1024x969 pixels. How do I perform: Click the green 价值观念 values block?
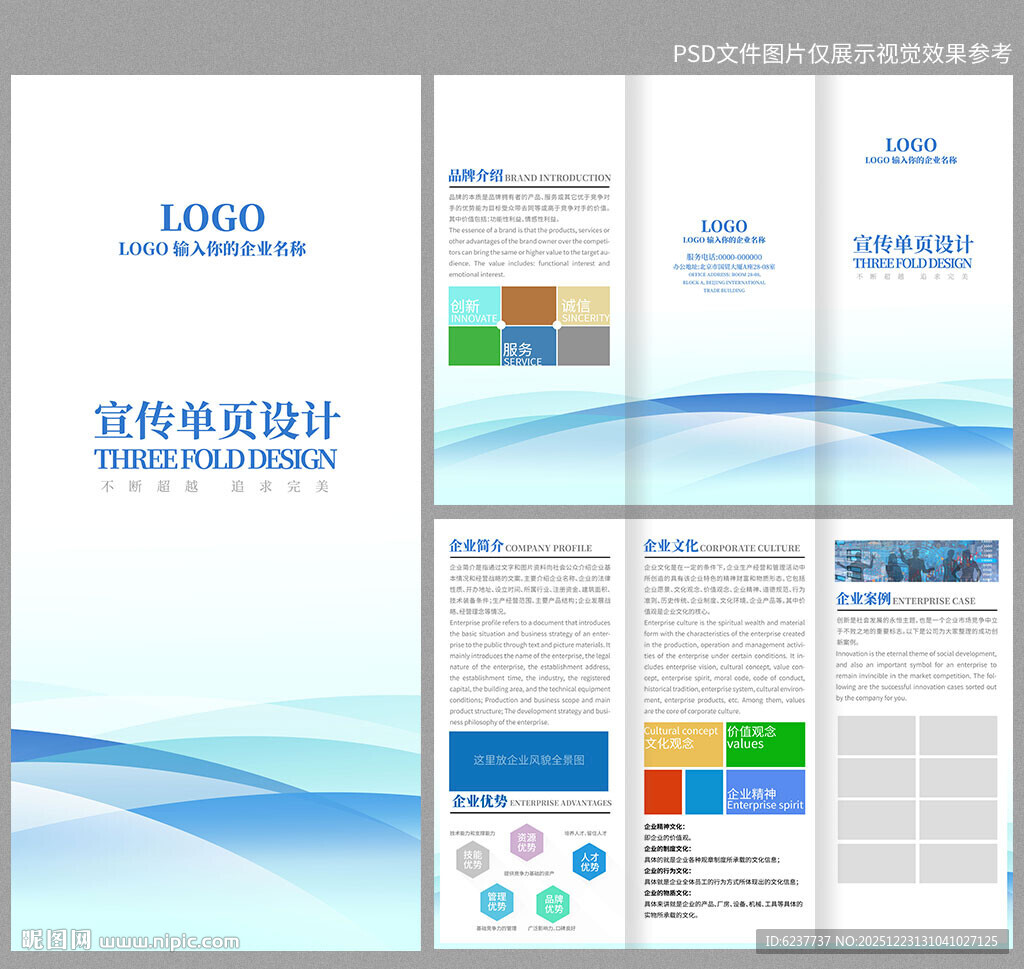click(765, 744)
